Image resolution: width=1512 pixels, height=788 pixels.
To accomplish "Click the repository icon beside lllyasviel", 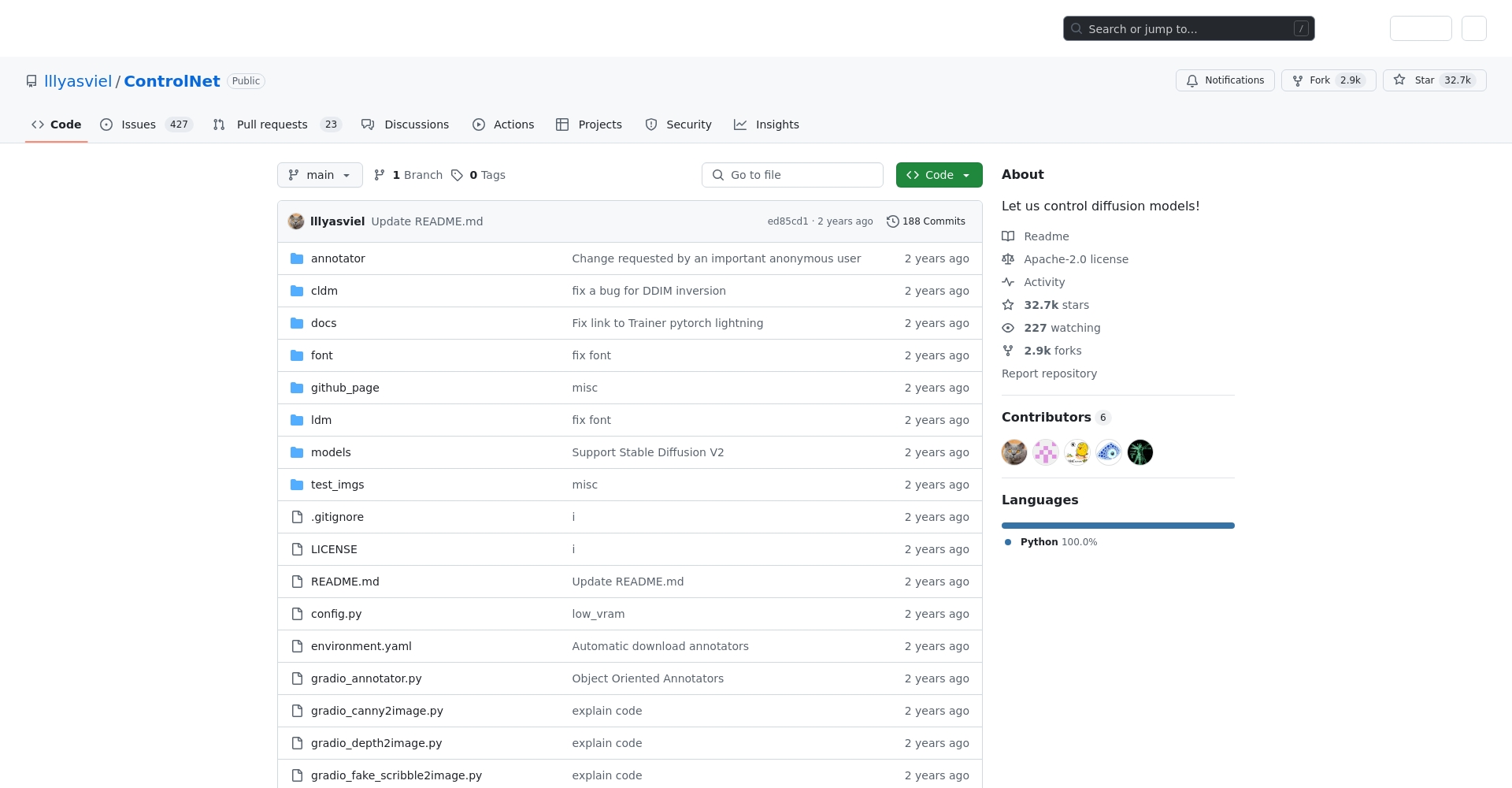I will tap(31, 81).
